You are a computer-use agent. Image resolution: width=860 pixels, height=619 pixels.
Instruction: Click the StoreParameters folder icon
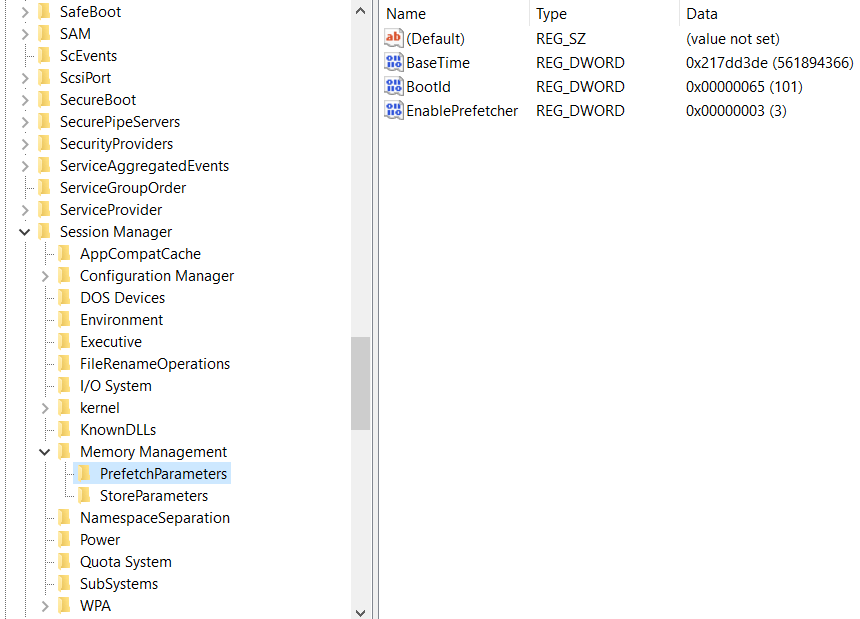click(x=85, y=496)
